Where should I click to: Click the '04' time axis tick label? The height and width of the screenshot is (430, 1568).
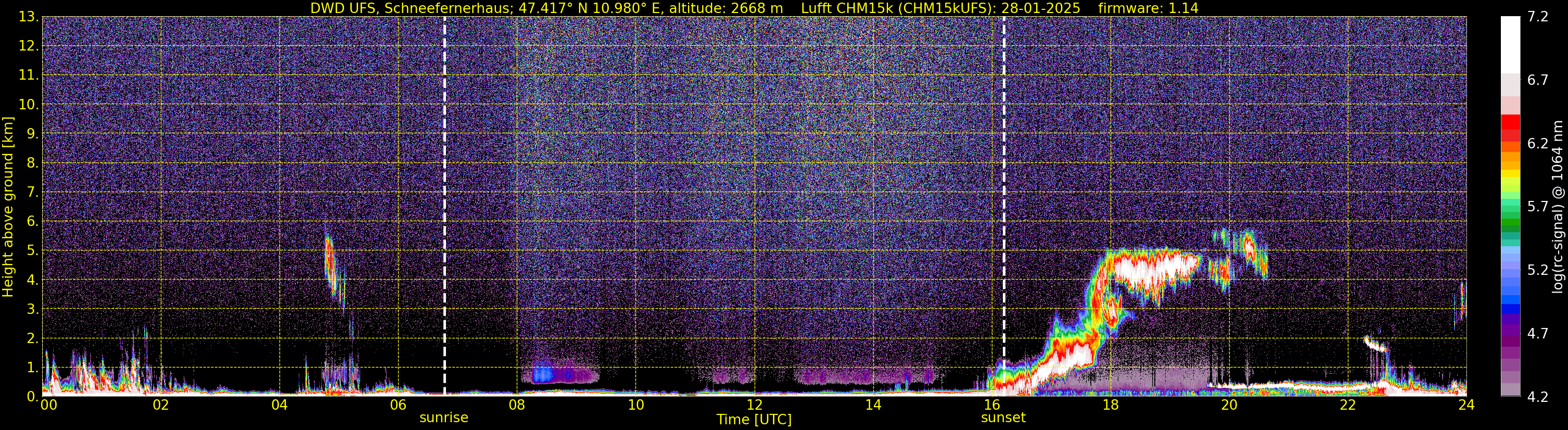tap(279, 406)
